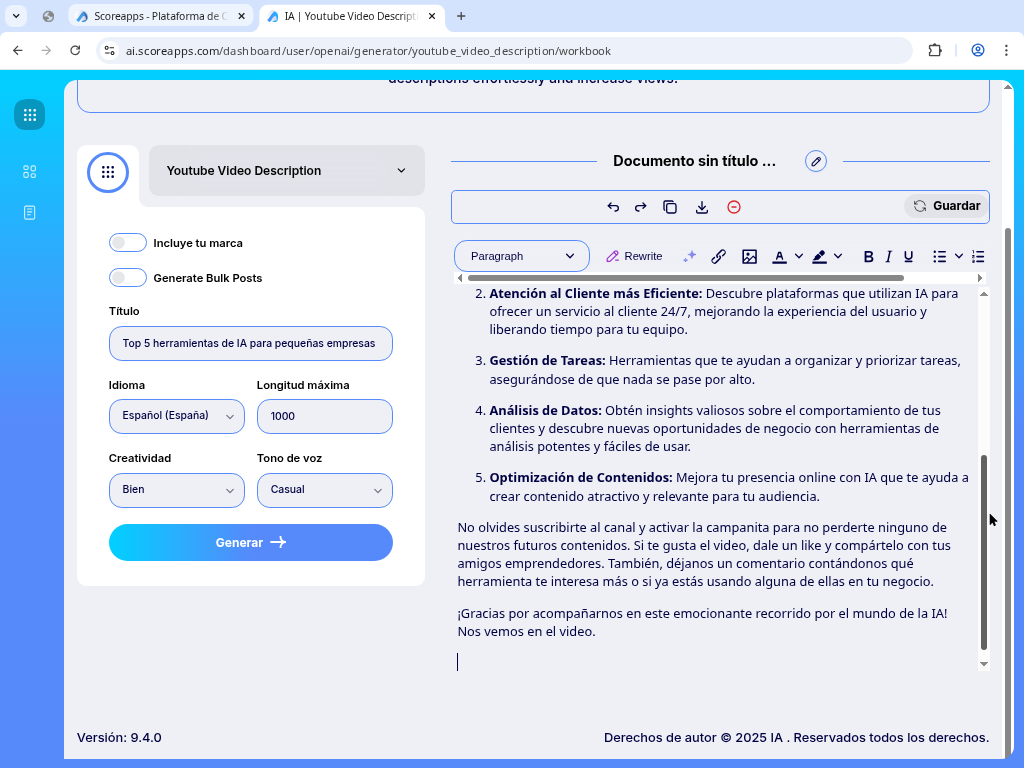This screenshot has width=1024, height=768.
Task: Turn on Generate Bulk Posts switch
Action: 128,278
